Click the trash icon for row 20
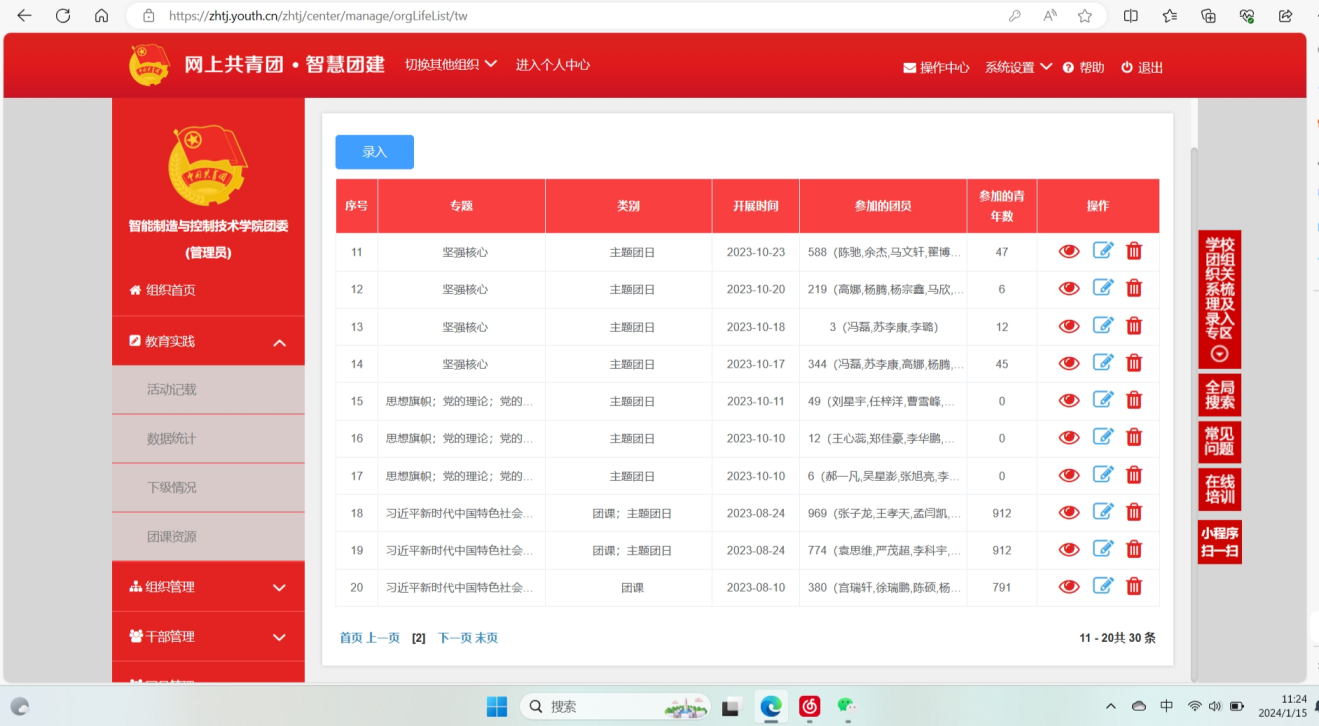The height and width of the screenshot is (726, 1319). pyautogui.click(x=1134, y=587)
